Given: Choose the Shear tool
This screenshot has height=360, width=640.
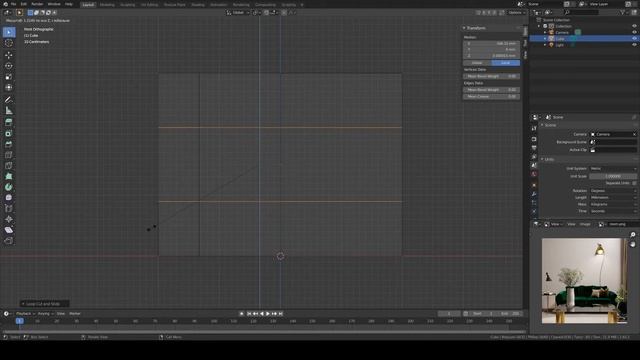Looking at the screenshot, I should click(9, 230).
